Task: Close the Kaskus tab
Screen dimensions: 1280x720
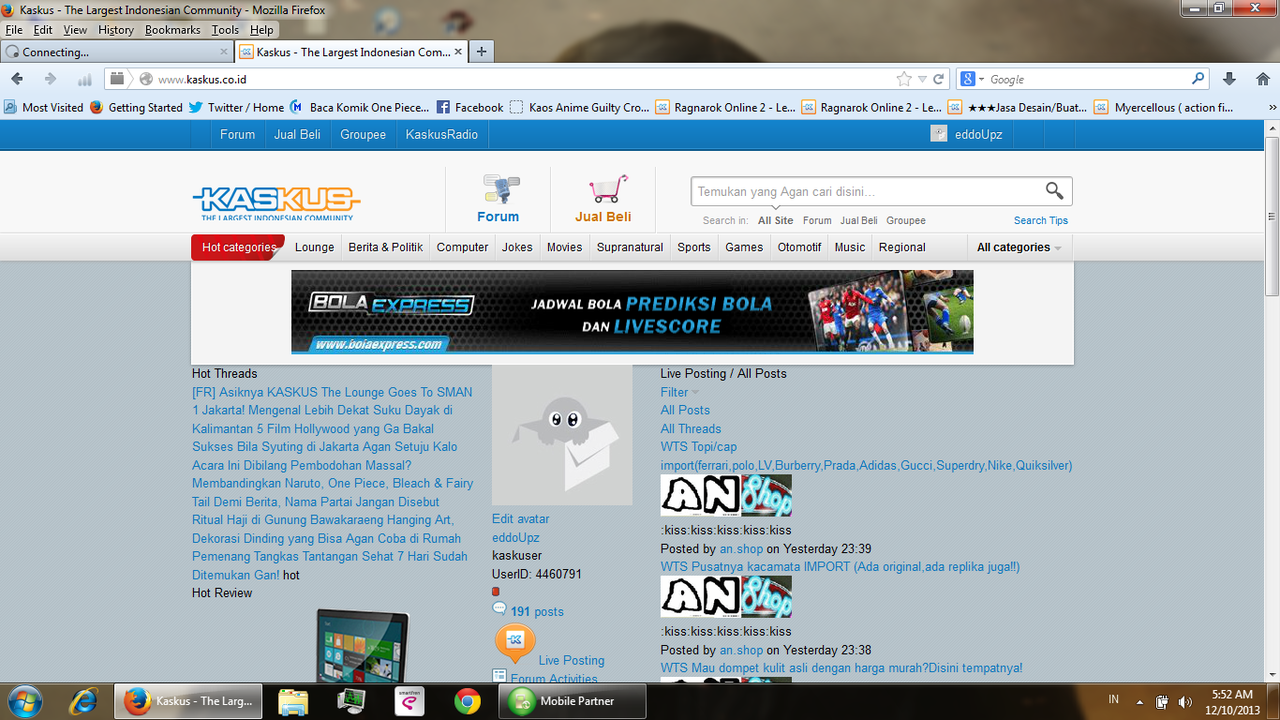Action: point(458,52)
